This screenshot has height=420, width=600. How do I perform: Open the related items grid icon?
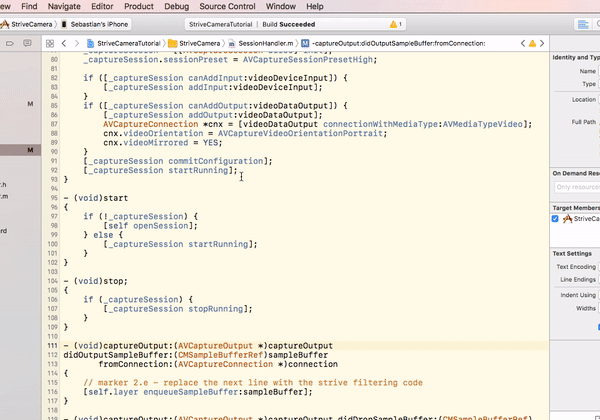(x=50, y=43)
